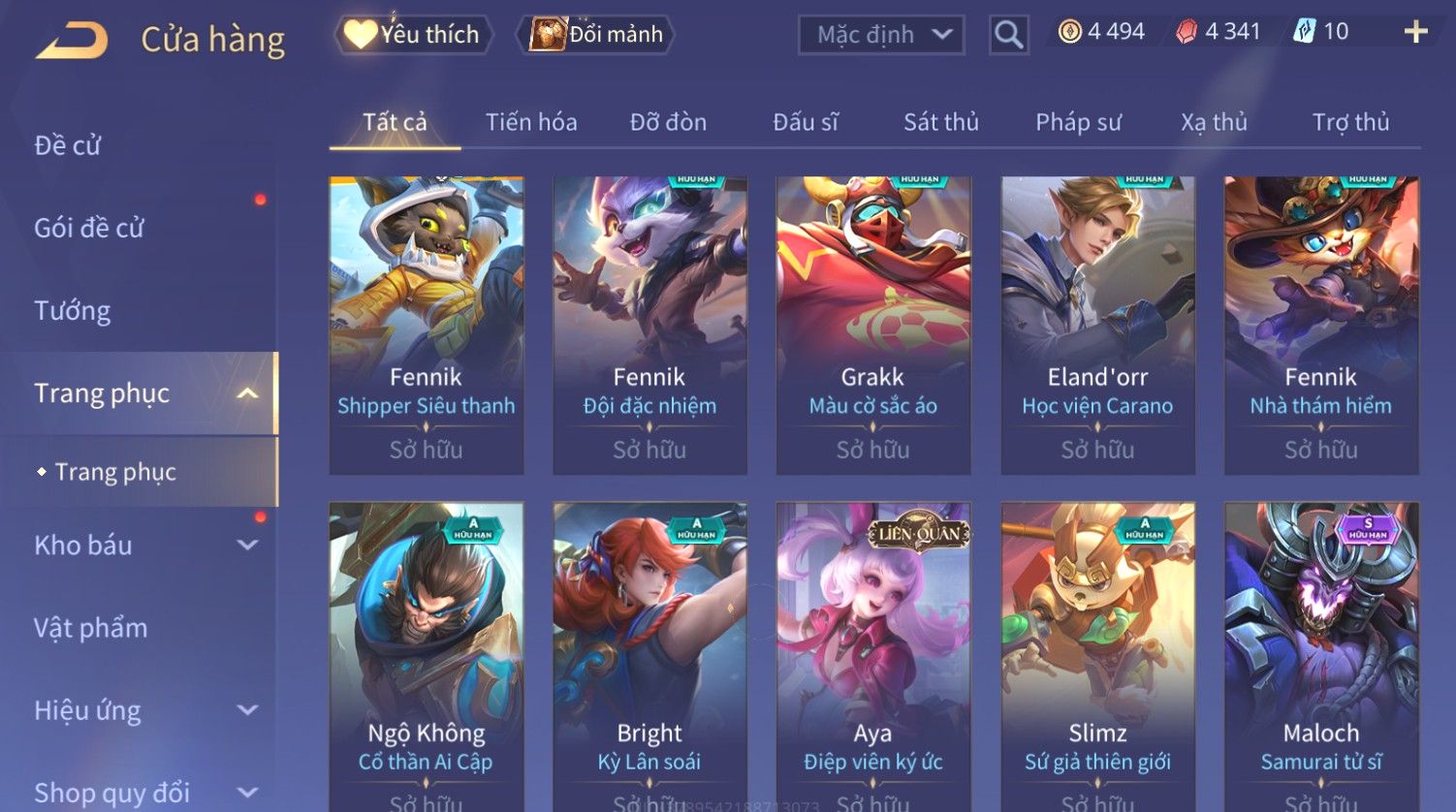Expand the Kho báu sidebar section

248,546
